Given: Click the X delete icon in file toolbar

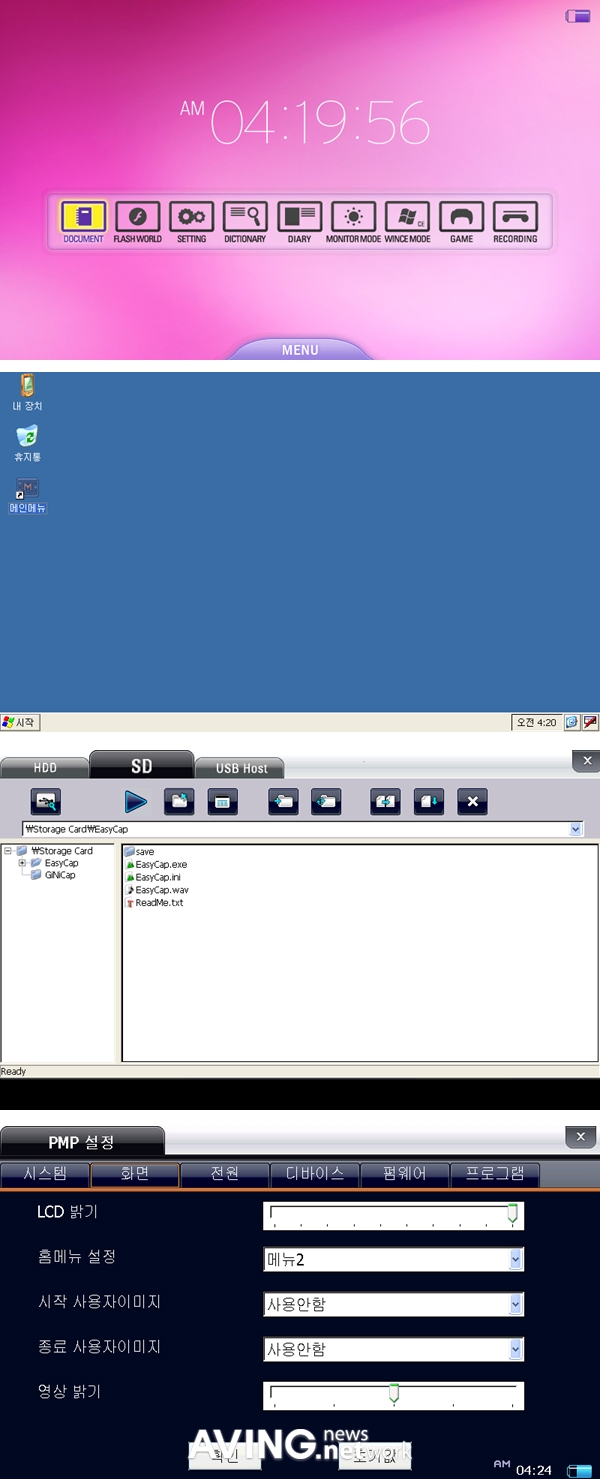Looking at the screenshot, I should pyautogui.click(x=472, y=801).
